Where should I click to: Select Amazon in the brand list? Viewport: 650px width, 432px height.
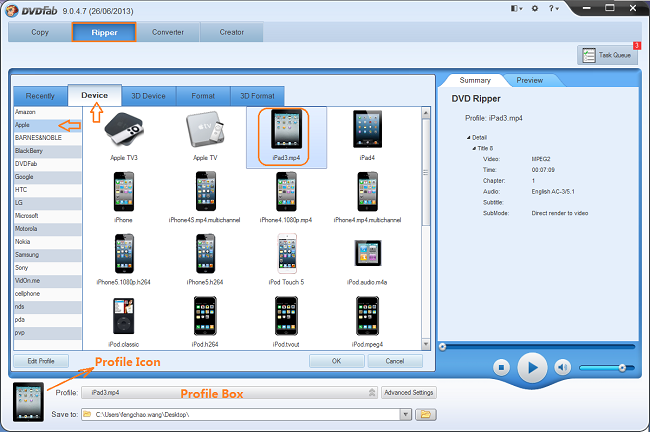click(x=48, y=112)
